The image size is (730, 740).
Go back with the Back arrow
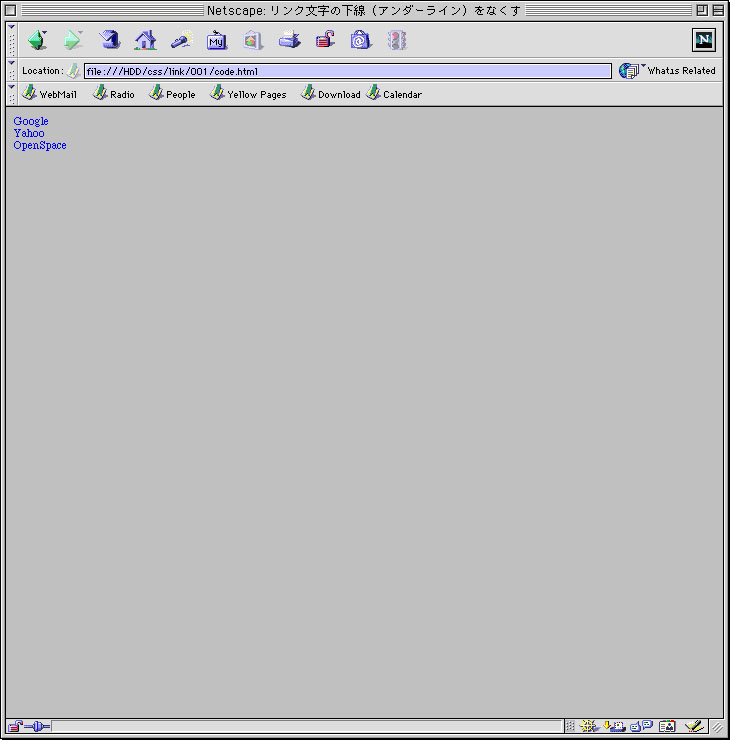point(37,41)
